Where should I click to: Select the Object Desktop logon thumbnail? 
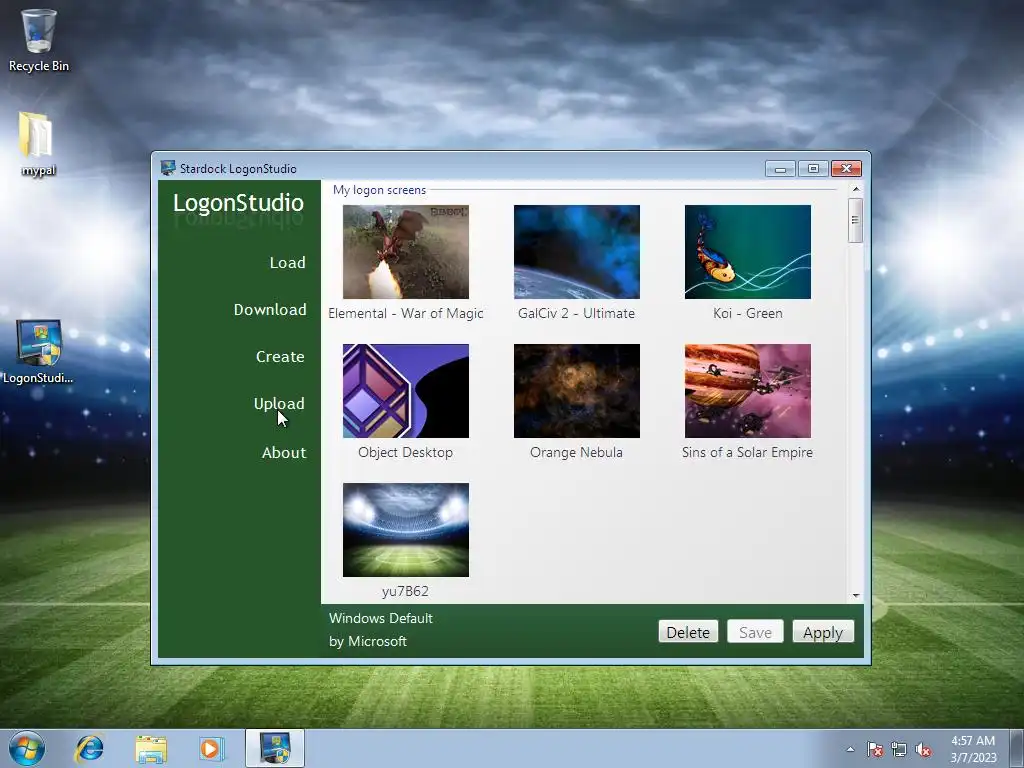(406, 391)
